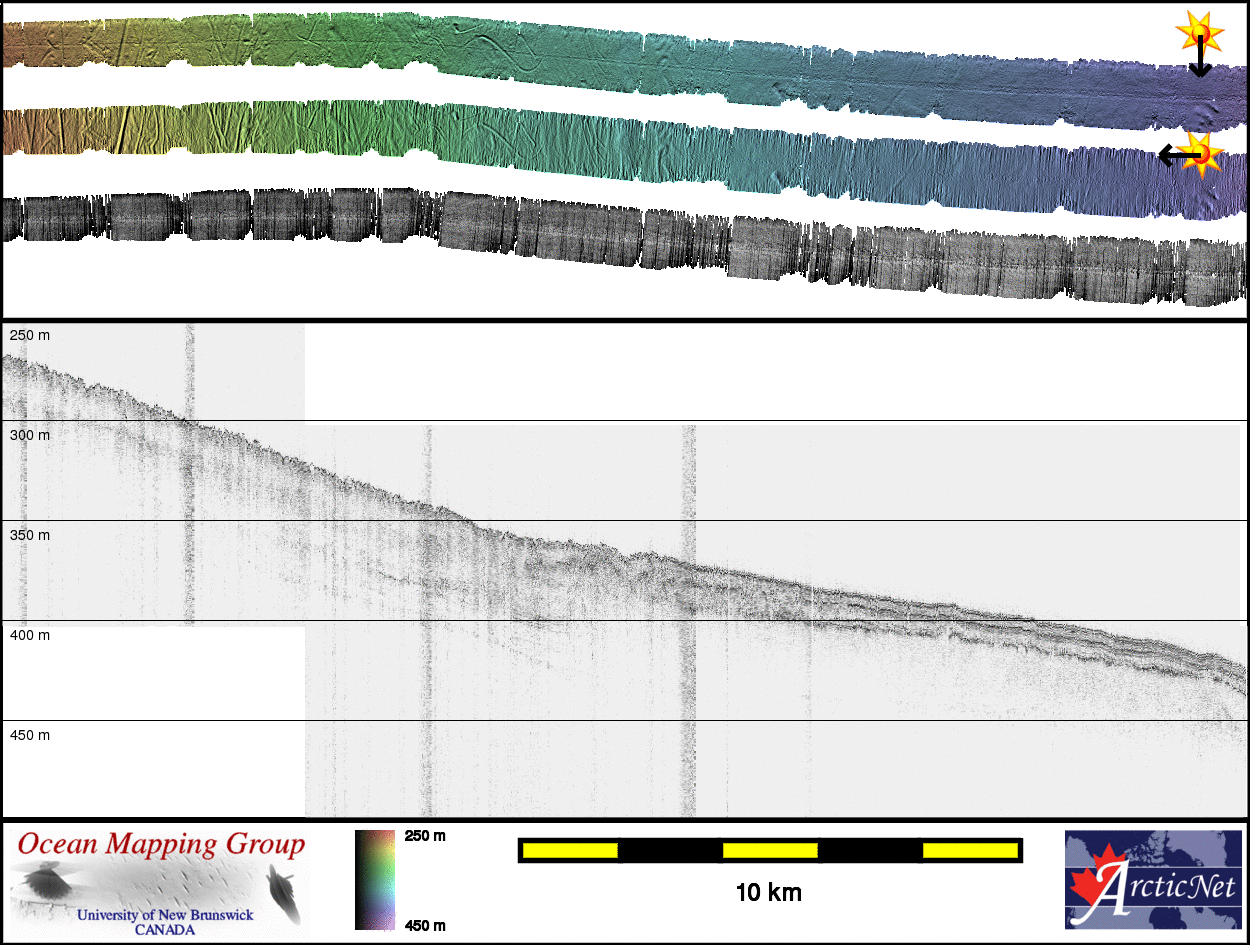Click the lower sun illumination icon

pos(1203,153)
